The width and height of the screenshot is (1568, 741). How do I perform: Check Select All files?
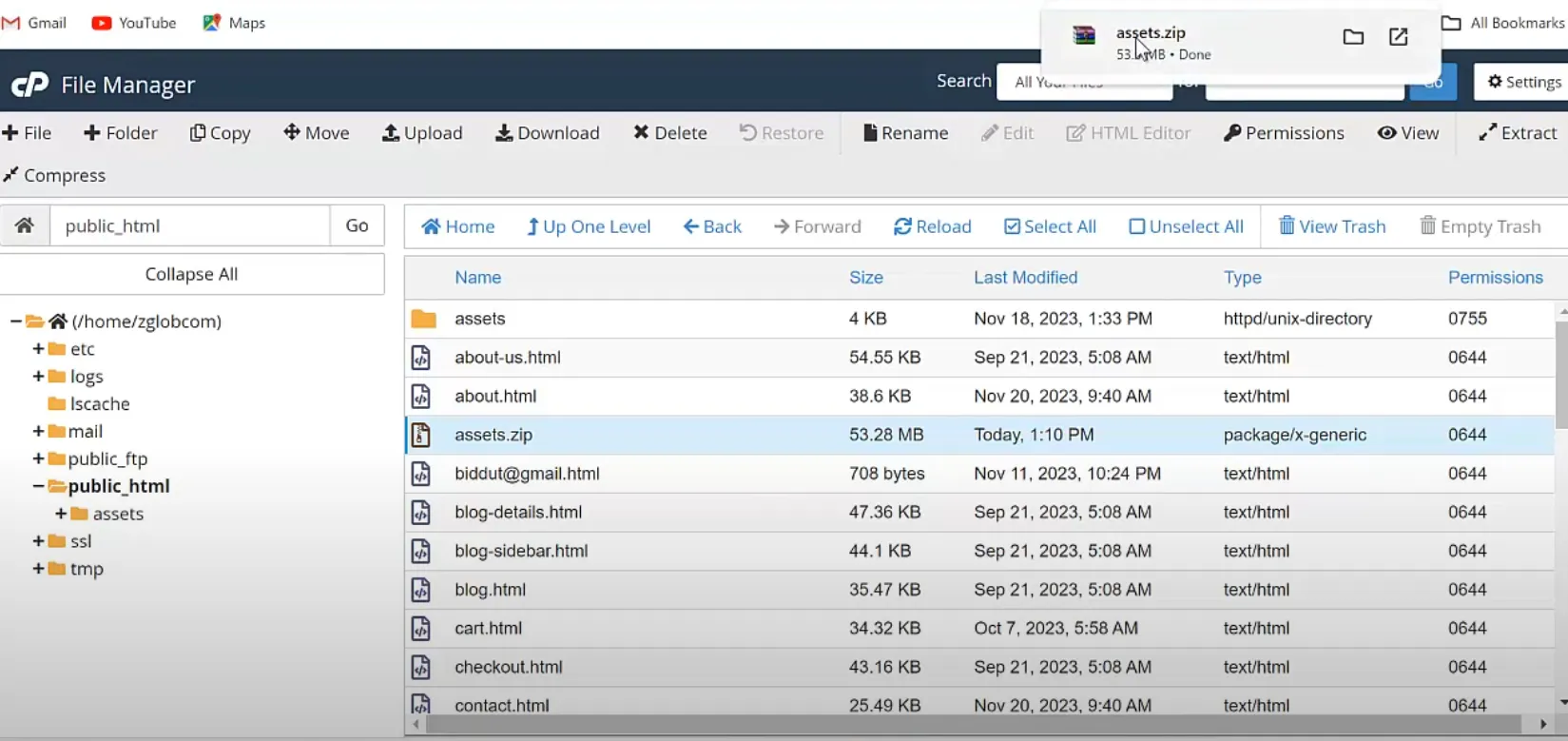coord(1012,226)
